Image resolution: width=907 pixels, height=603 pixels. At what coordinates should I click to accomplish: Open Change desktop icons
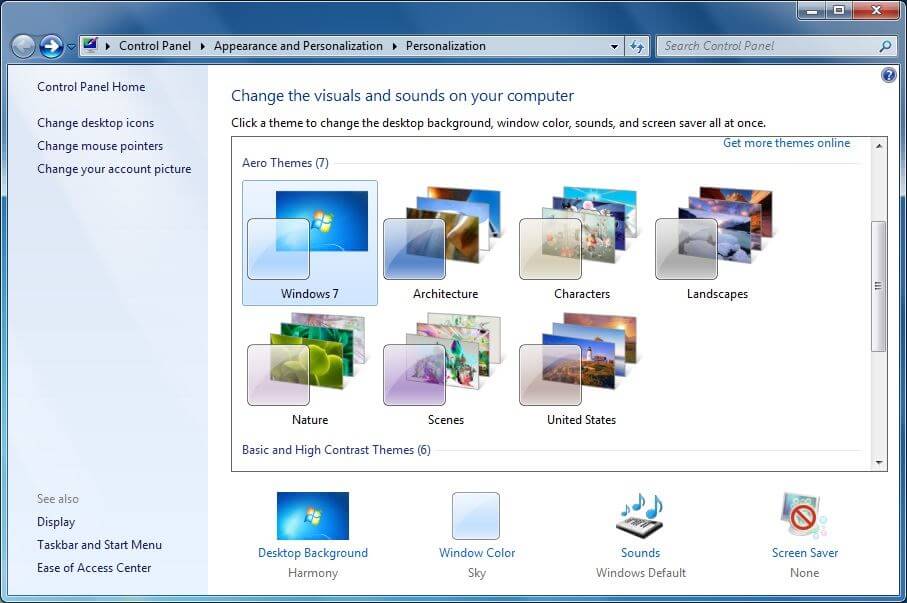tap(96, 122)
